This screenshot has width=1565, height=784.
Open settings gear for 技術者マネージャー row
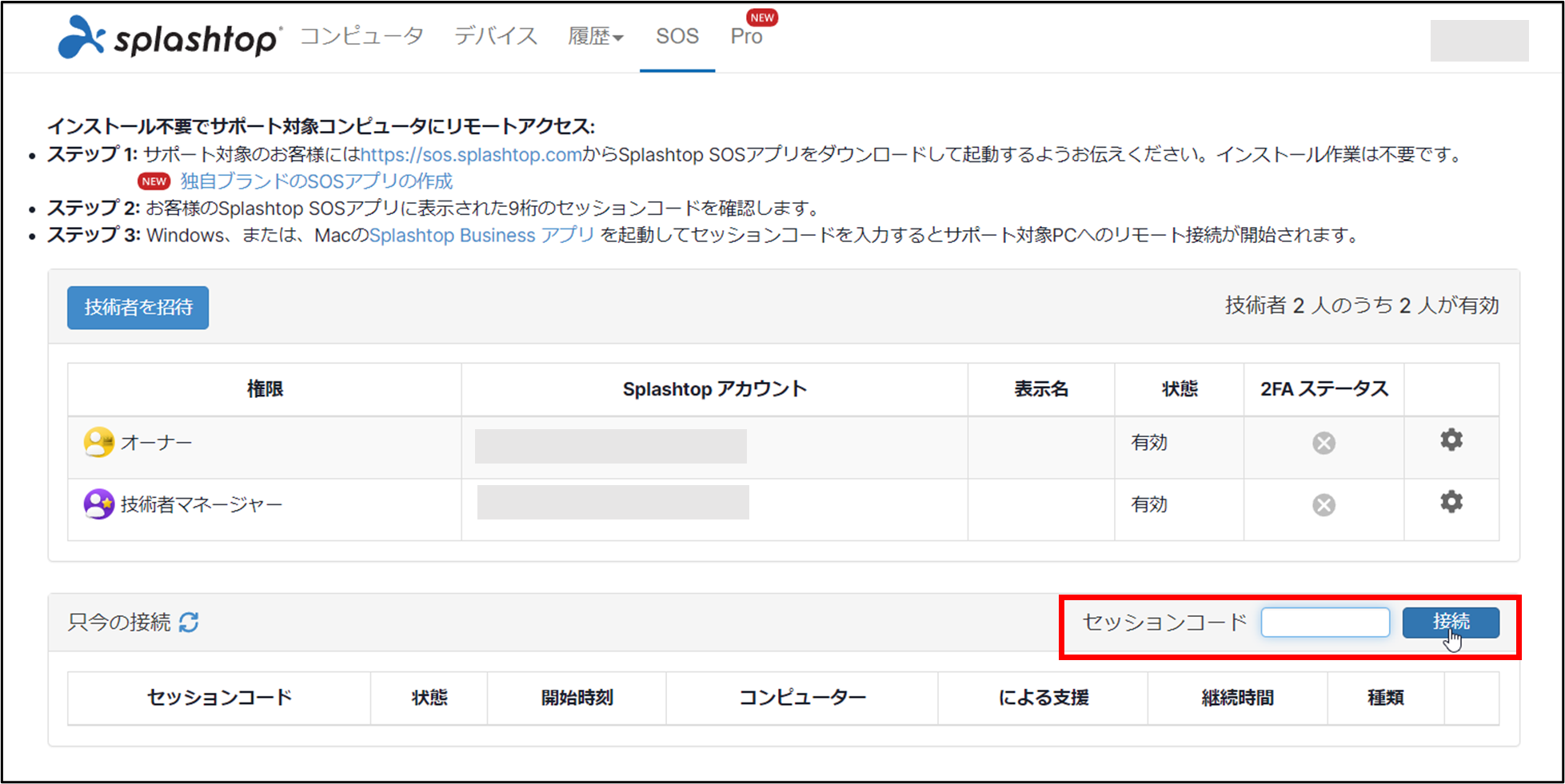tap(1451, 502)
